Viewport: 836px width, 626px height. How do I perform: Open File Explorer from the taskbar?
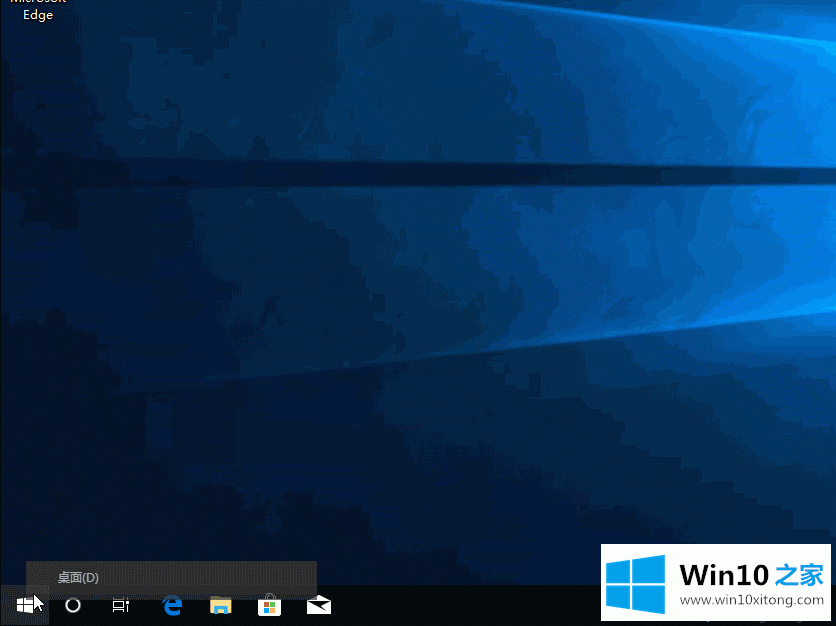point(221,606)
